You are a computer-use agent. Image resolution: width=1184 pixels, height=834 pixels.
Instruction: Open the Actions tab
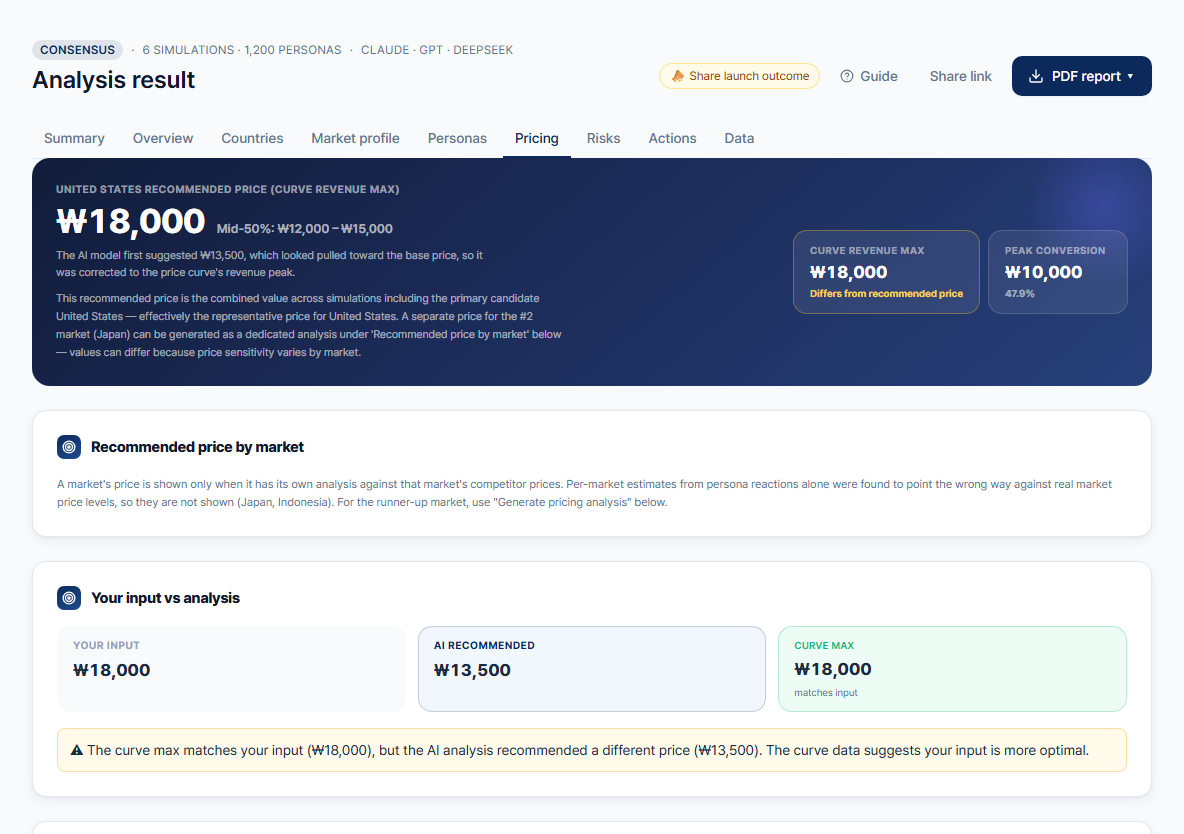(673, 138)
